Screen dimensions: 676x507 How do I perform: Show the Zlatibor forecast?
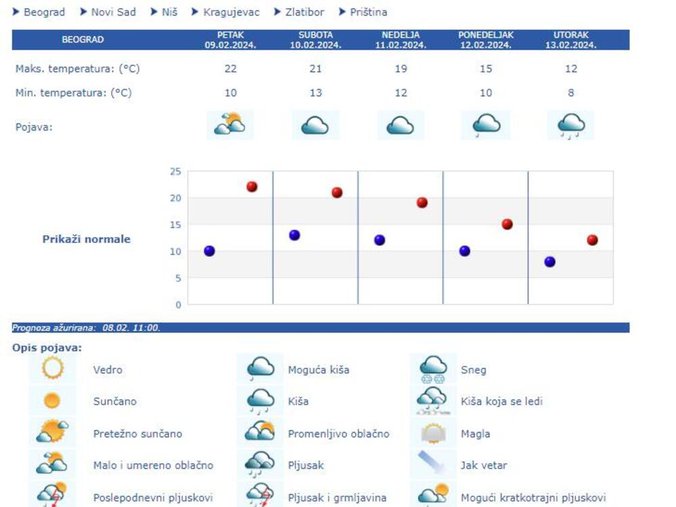click(302, 12)
